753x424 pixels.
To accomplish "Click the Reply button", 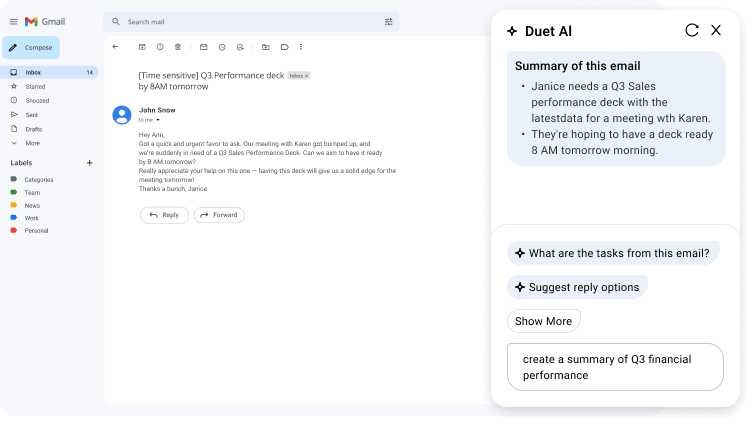I will 164,215.
